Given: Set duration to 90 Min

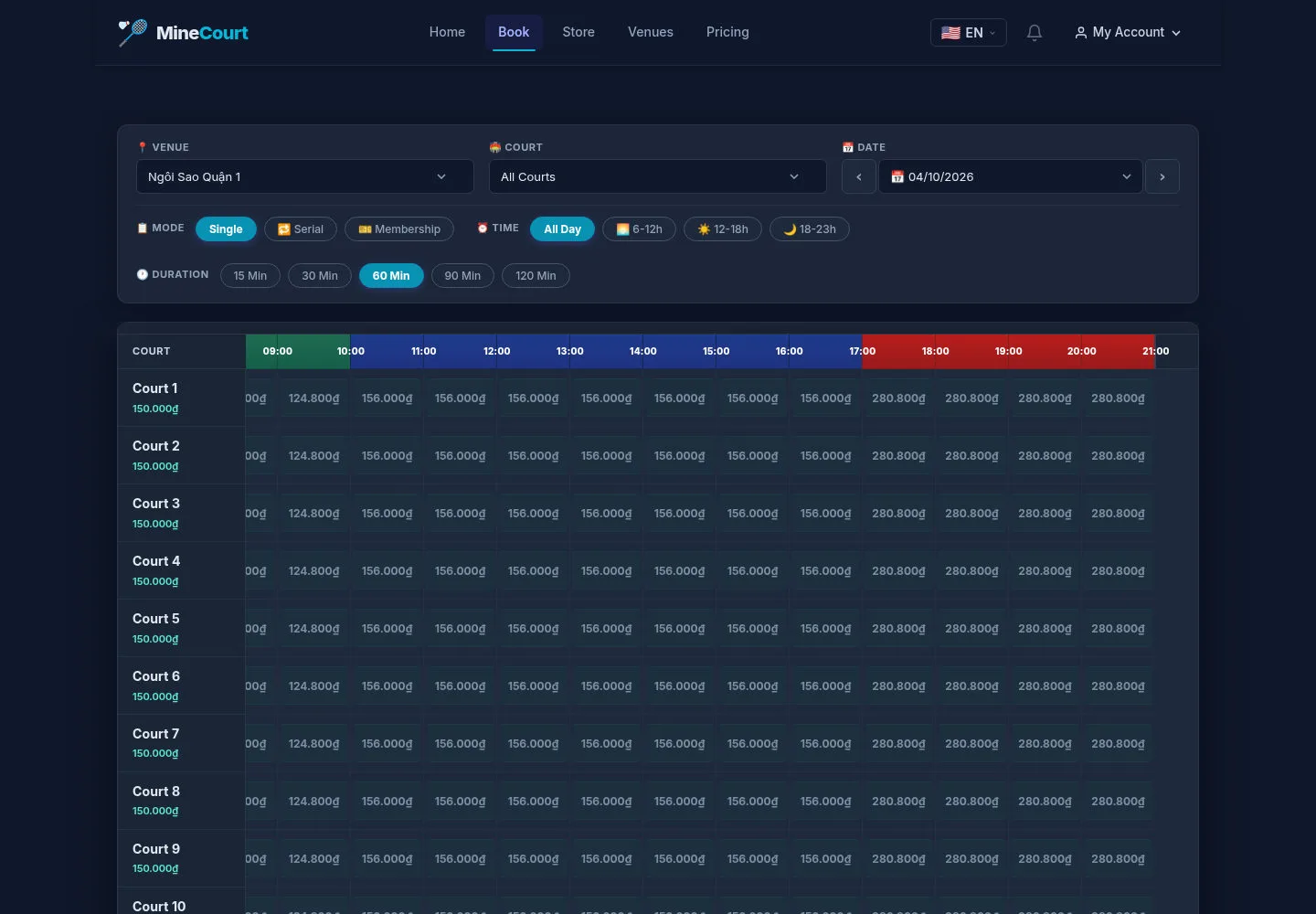Looking at the screenshot, I should click(x=462, y=275).
